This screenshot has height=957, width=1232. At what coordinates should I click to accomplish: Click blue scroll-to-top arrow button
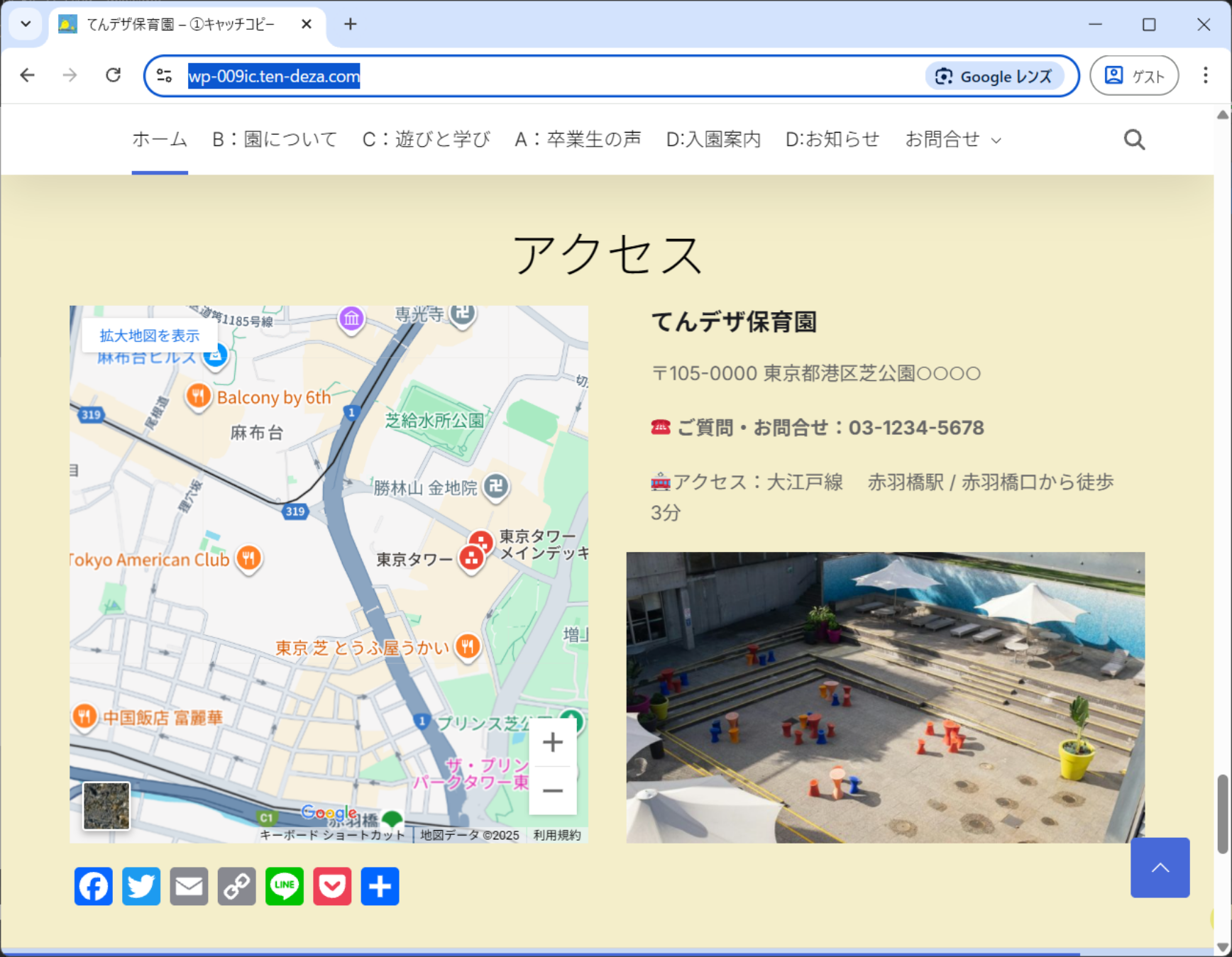(1160, 868)
